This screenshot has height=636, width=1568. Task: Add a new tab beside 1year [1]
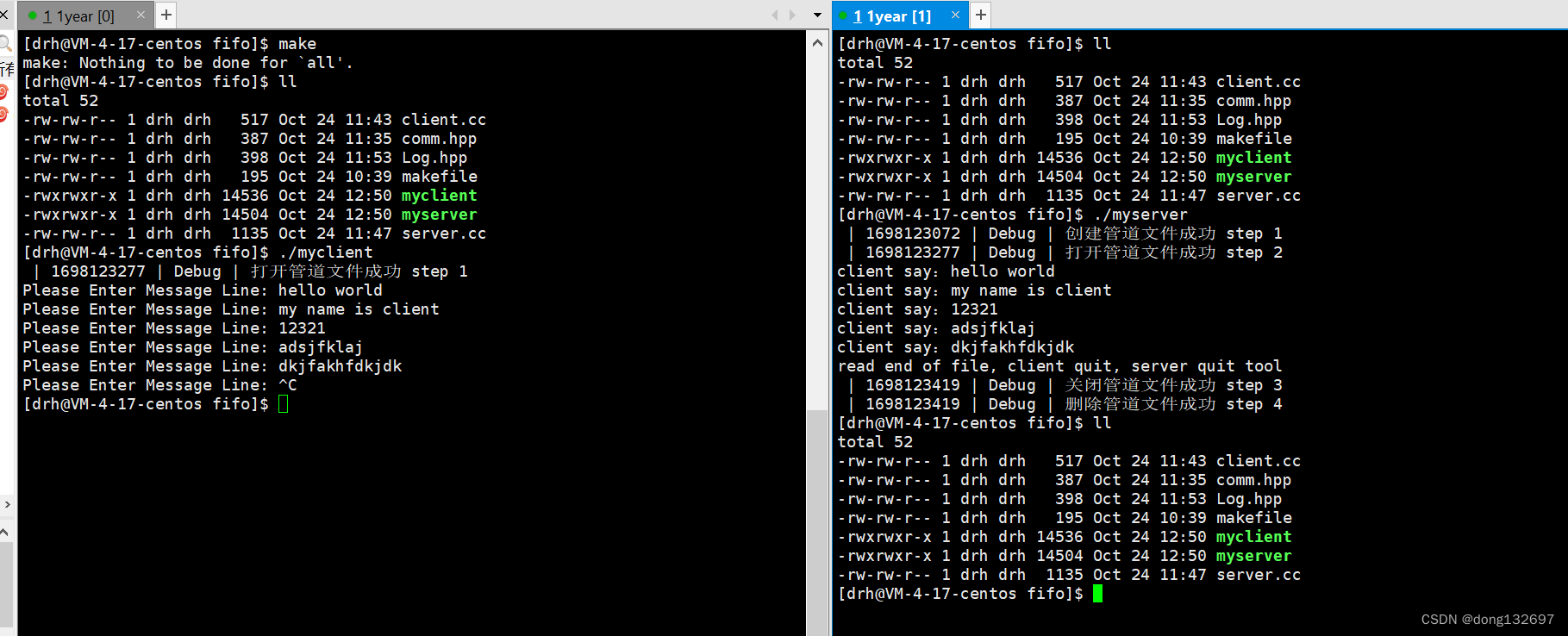point(981,15)
